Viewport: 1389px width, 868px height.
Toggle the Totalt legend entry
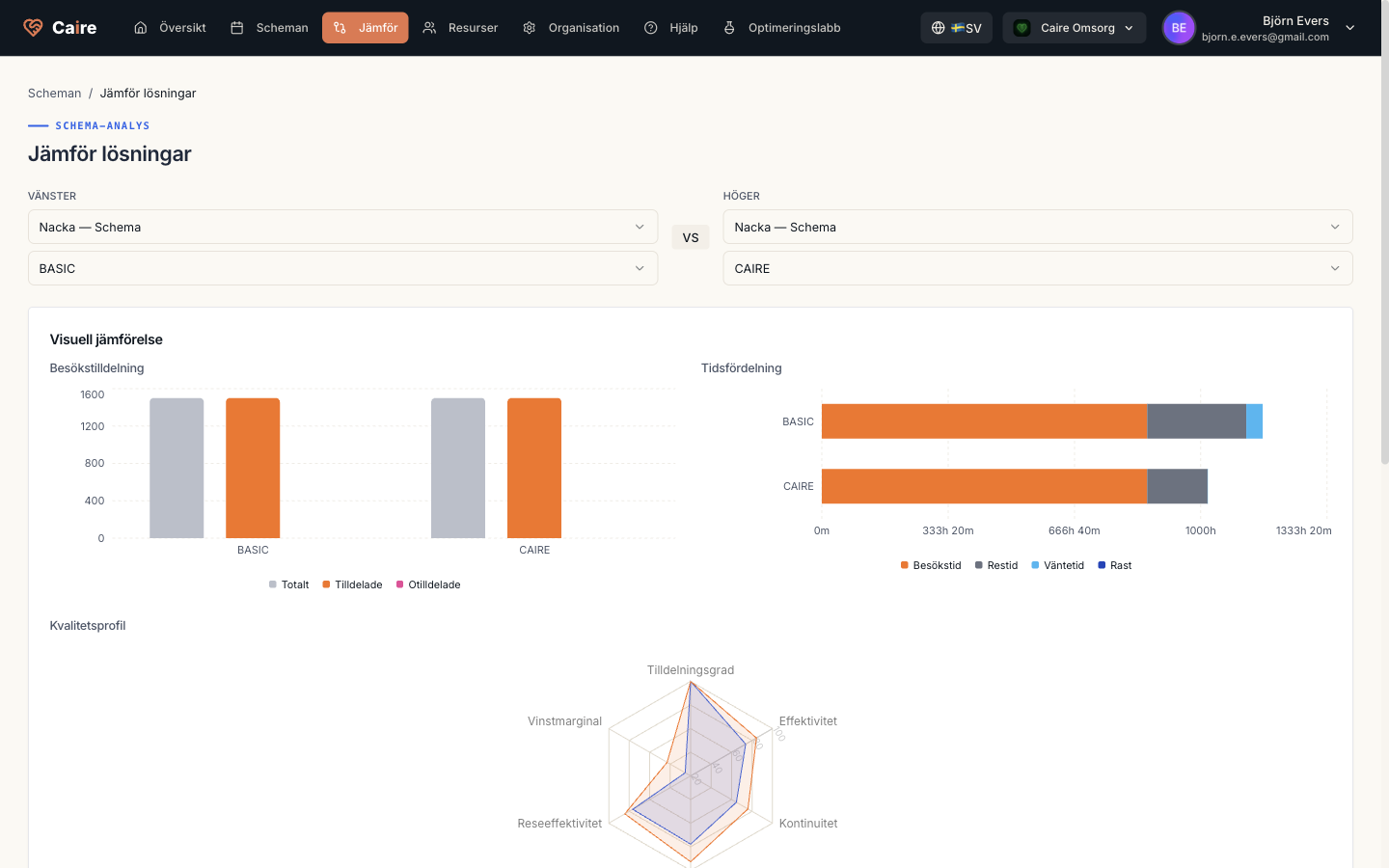[x=289, y=584]
